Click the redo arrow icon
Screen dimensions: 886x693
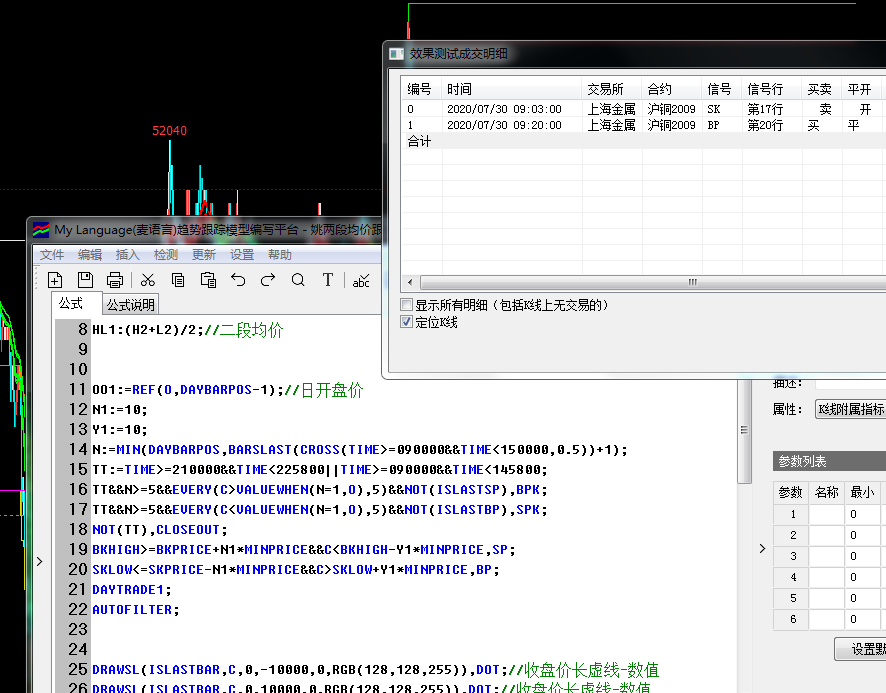pyautogui.click(x=268, y=280)
